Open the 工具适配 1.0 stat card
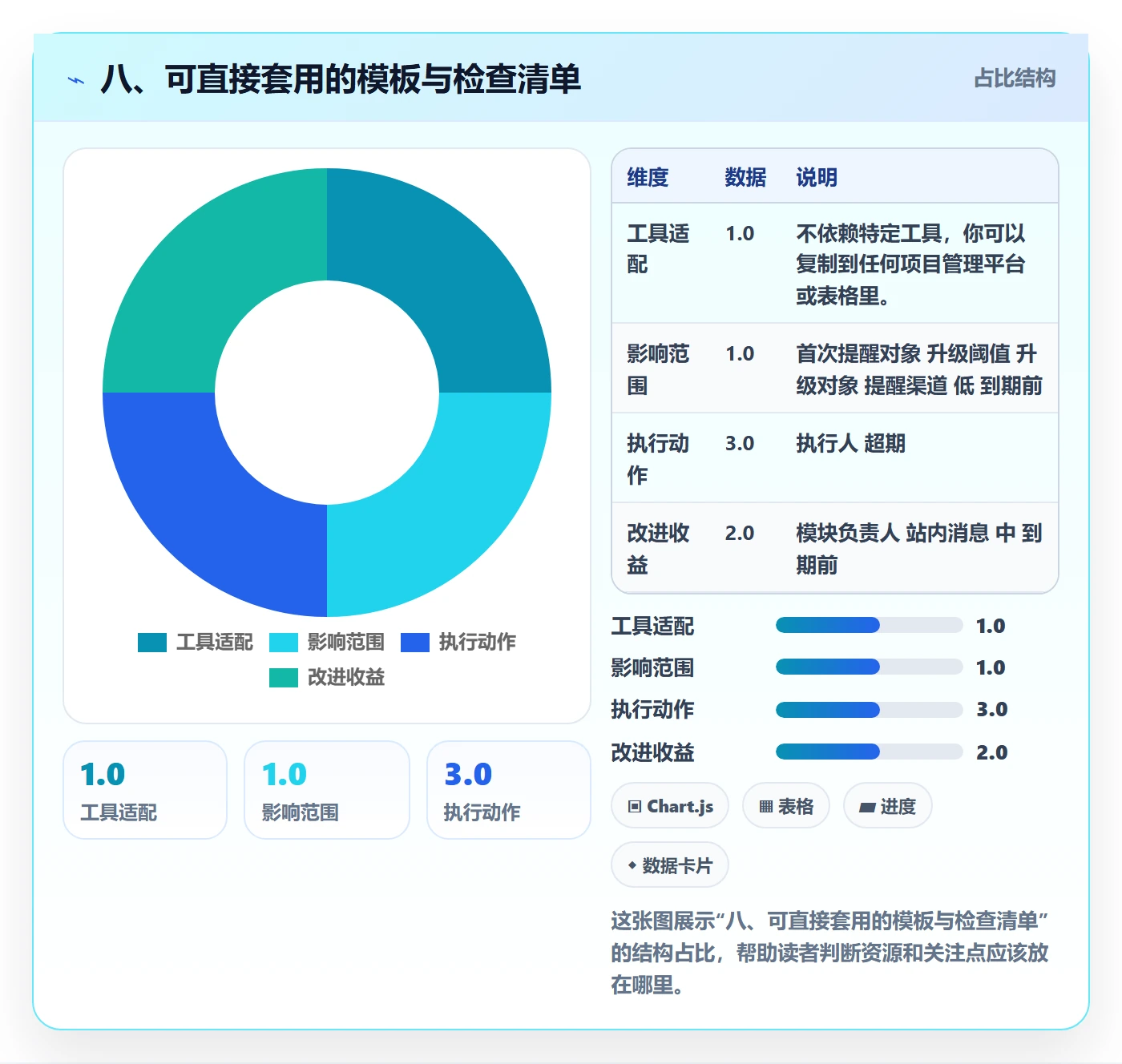 click(145, 790)
